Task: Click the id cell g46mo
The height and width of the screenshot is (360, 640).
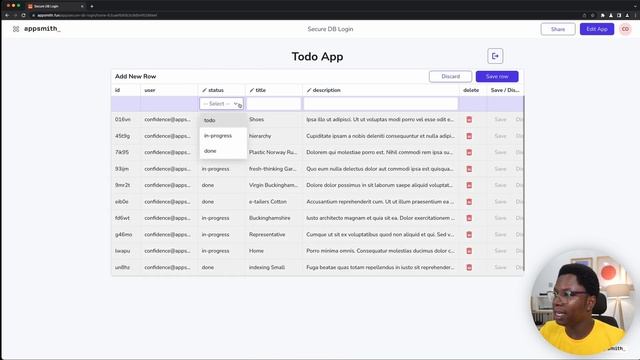Action: (x=123, y=235)
